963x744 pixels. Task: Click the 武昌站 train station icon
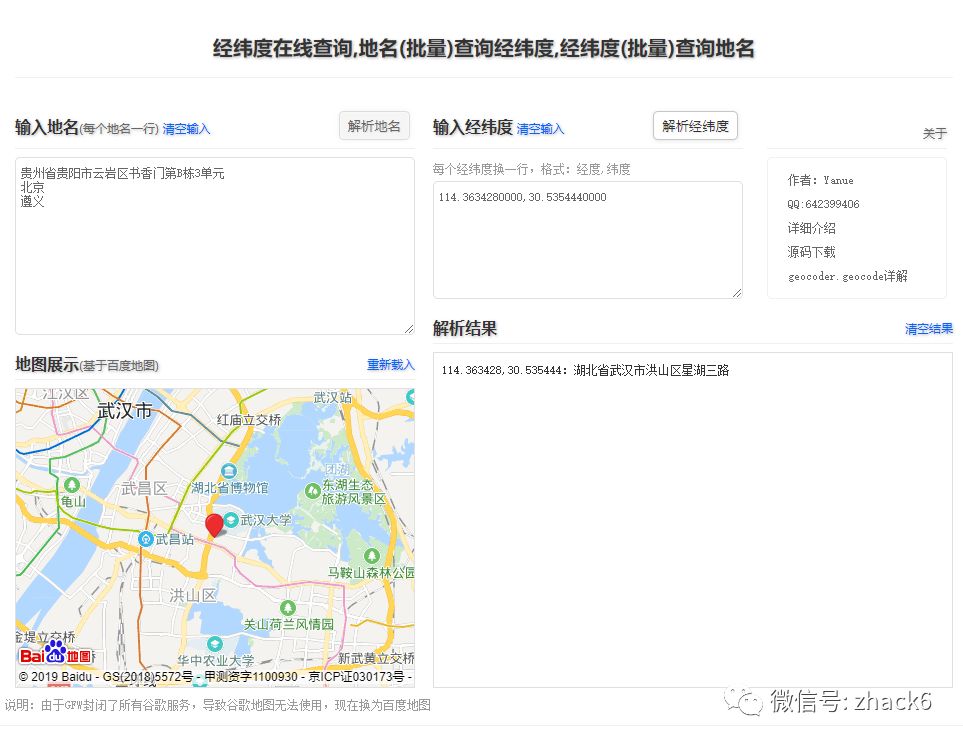pyautogui.click(x=146, y=539)
